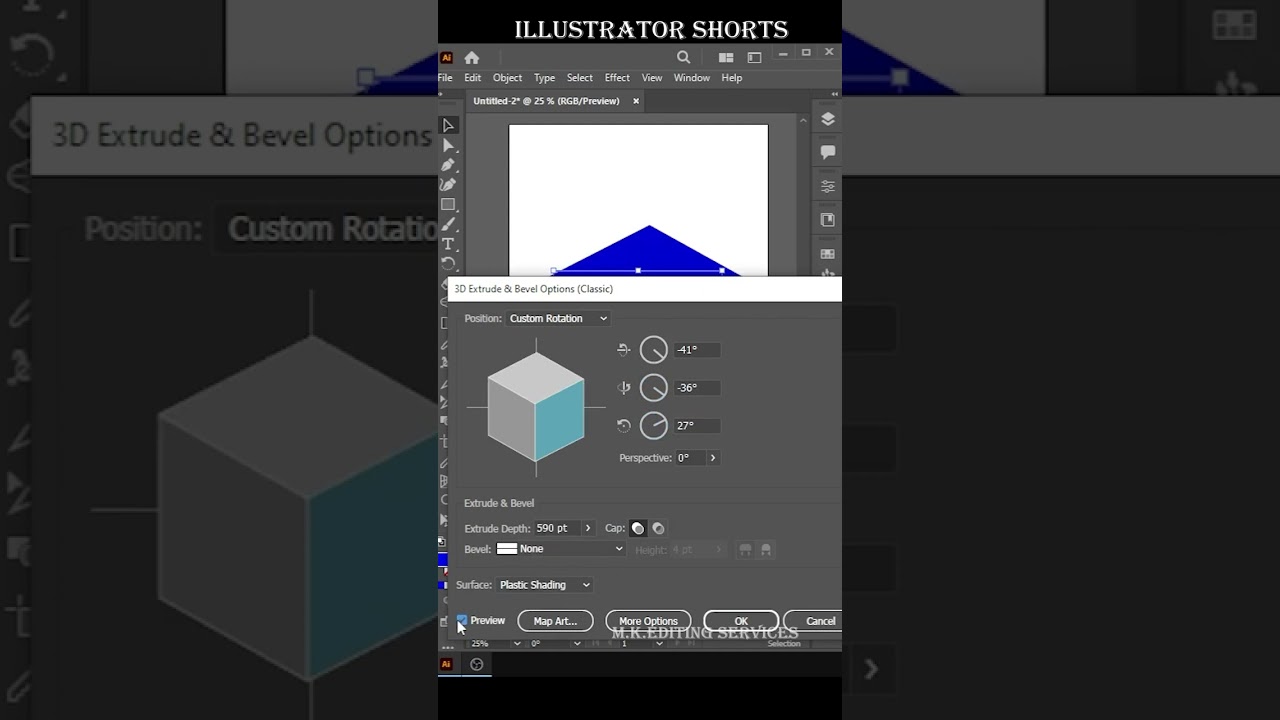Select the Curvature tool
Image resolution: width=1280 pixels, height=720 pixels.
tap(448, 184)
